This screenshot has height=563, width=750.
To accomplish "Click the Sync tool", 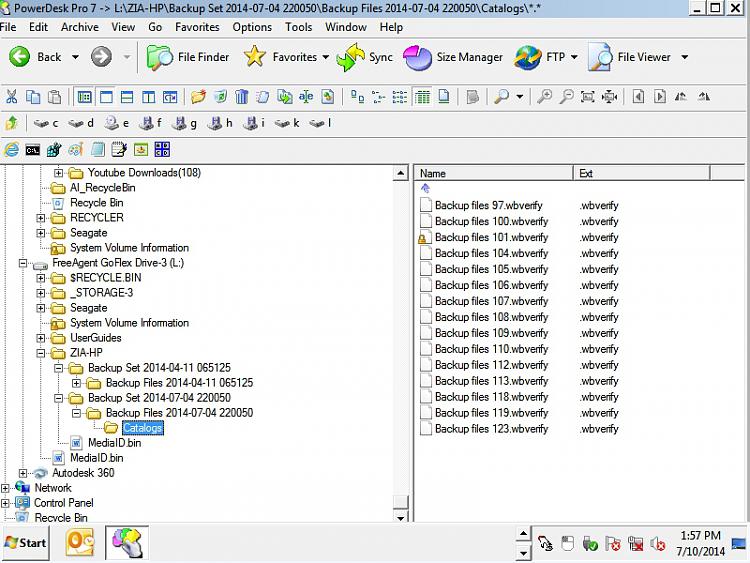I will tap(364, 57).
